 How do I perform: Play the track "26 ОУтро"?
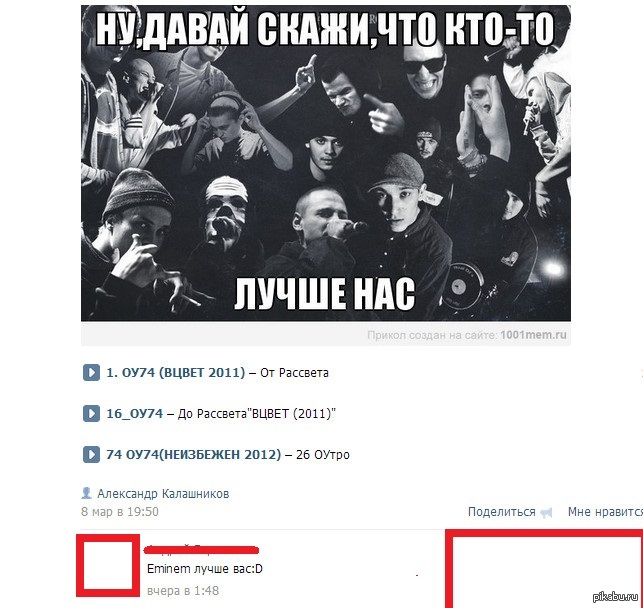(x=91, y=455)
